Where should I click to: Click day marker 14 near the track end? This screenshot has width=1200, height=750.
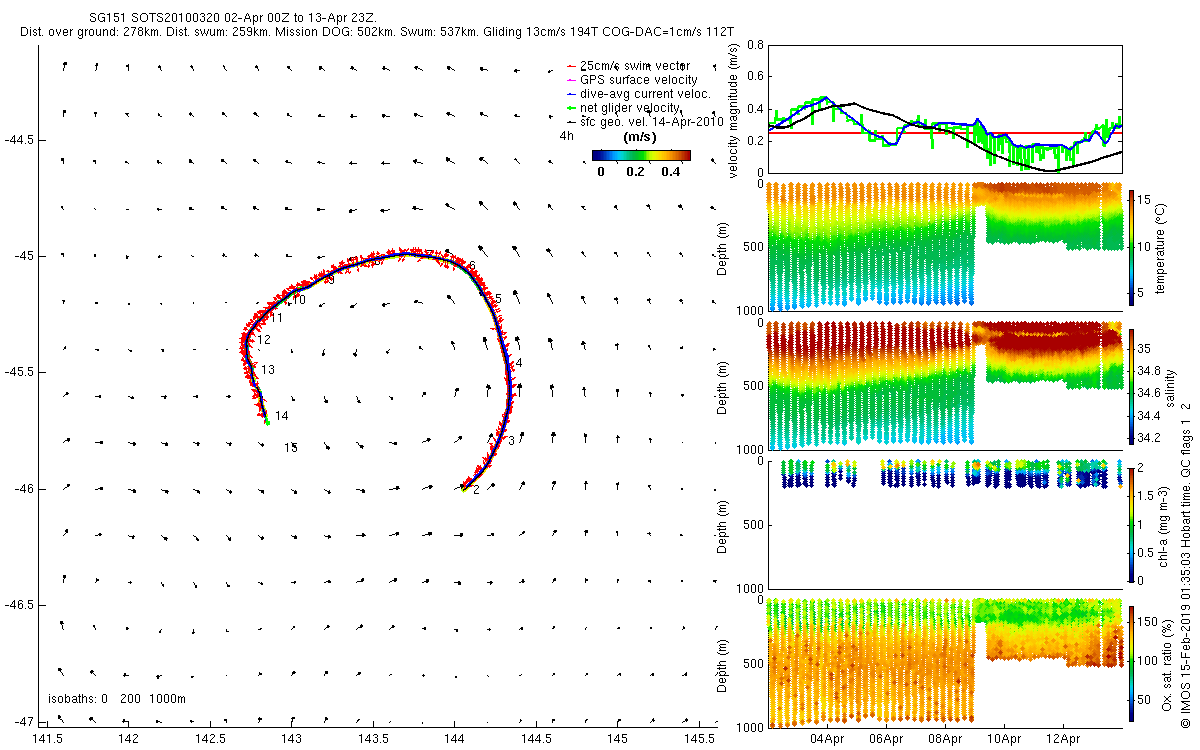click(282, 416)
